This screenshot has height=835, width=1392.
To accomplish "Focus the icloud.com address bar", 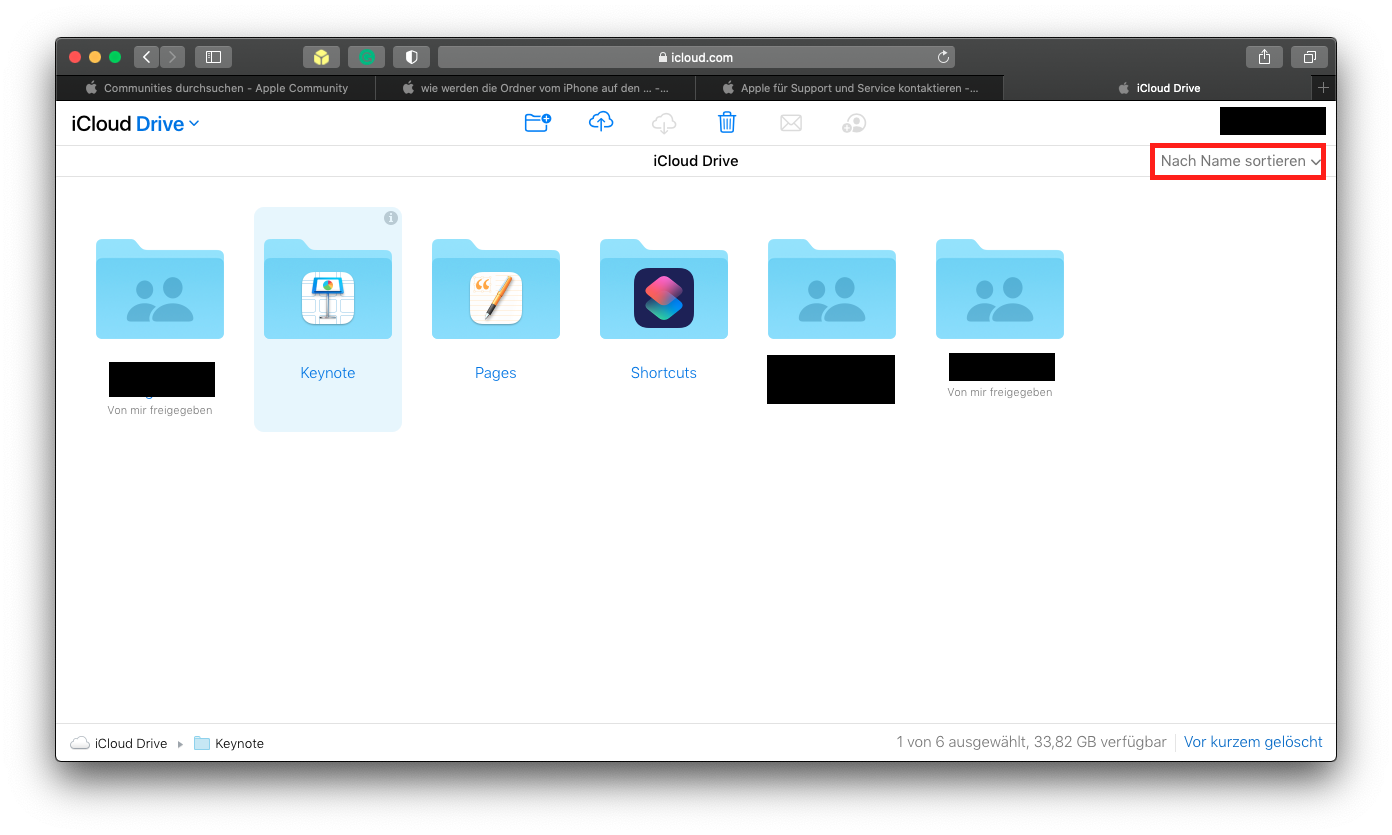I will [696, 57].
